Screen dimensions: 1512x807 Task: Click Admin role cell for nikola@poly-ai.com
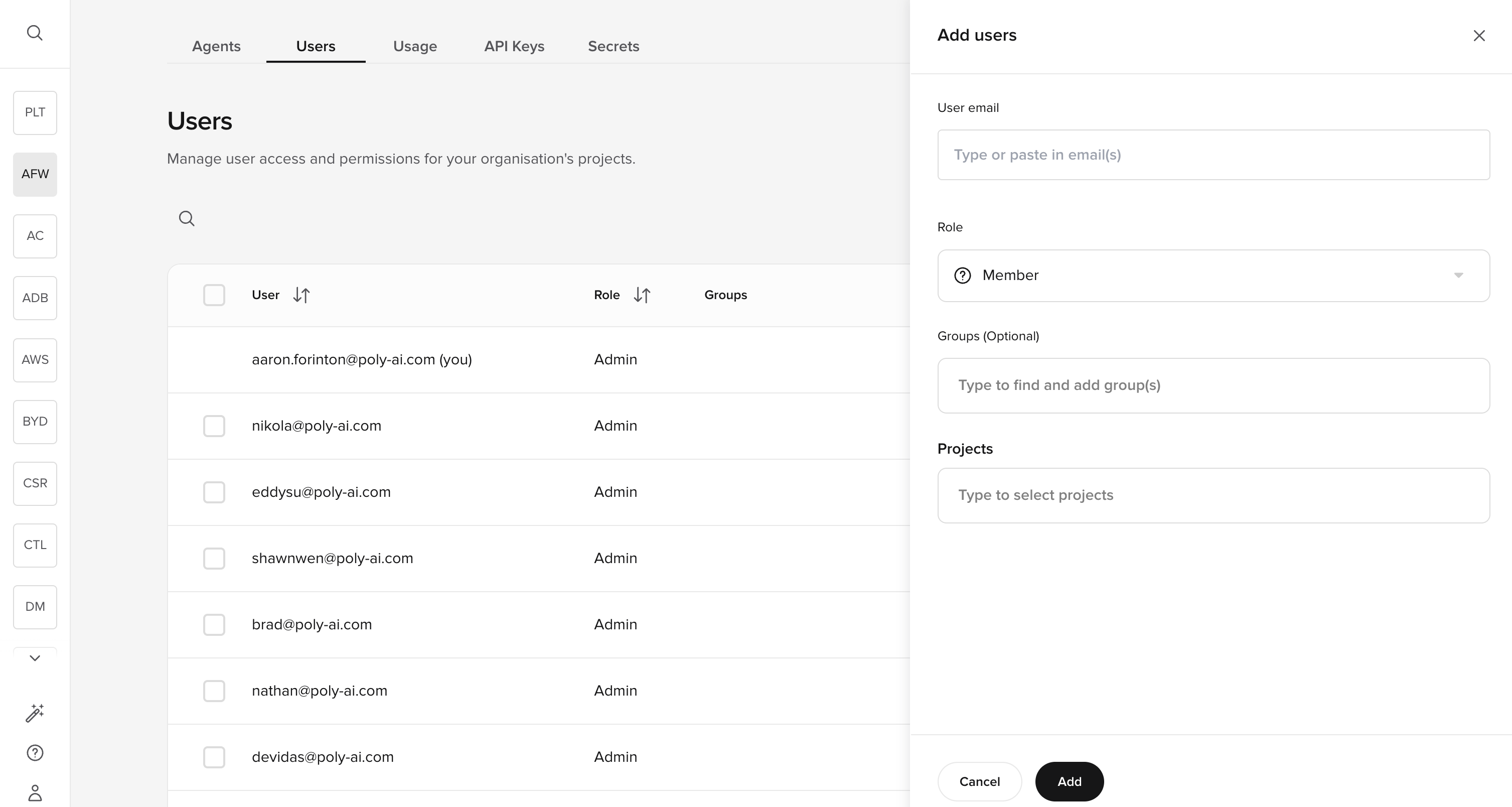pos(615,426)
